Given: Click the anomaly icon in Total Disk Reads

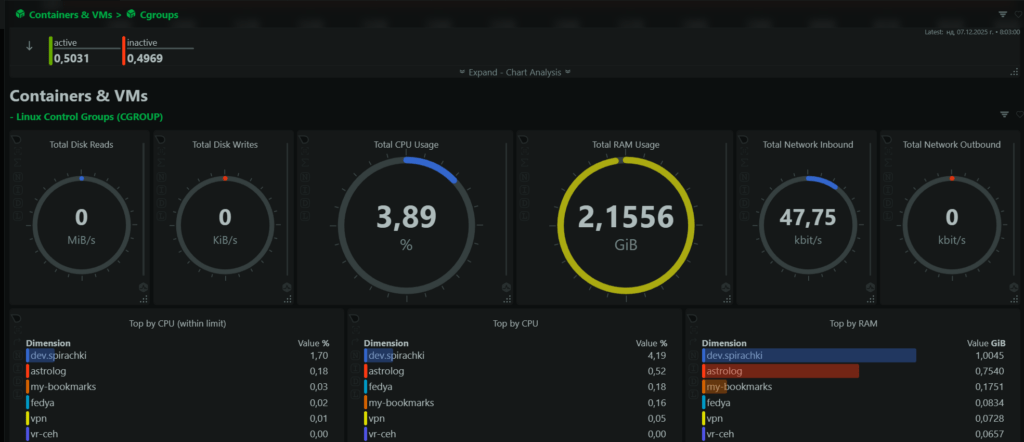Looking at the screenshot, I should [145, 287].
